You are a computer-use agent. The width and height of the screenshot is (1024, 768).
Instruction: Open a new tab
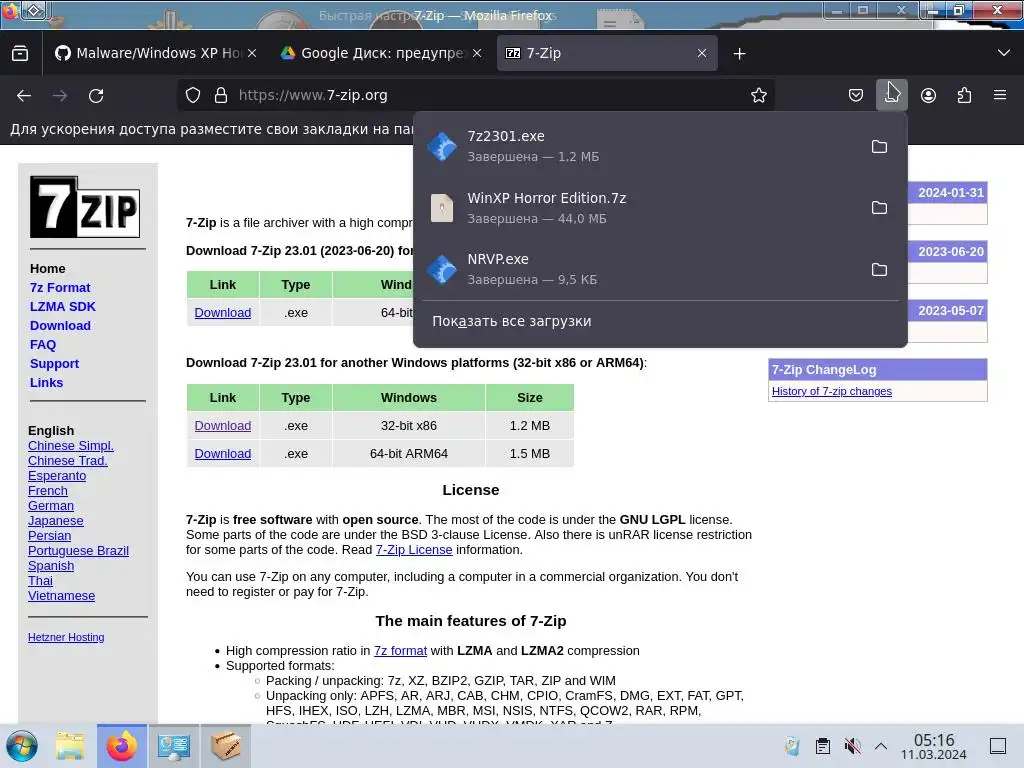pos(739,54)
